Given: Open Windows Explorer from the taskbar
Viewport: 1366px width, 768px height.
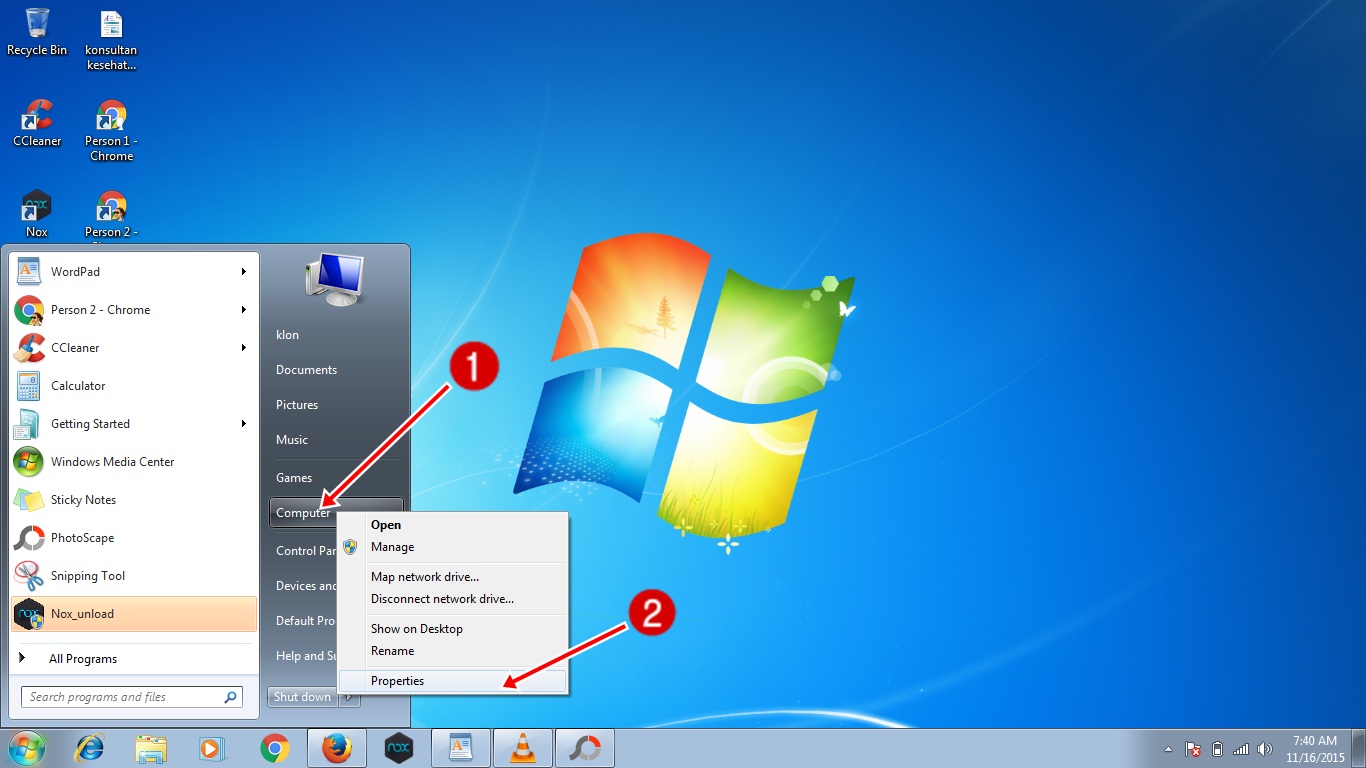Looking at the screenshot, I should point(152,748).
